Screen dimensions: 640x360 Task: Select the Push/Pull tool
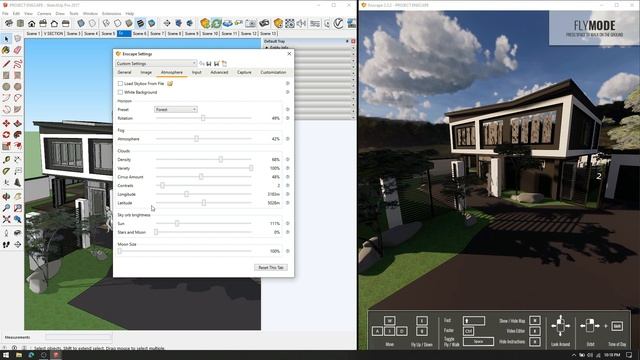click(17, 123)
